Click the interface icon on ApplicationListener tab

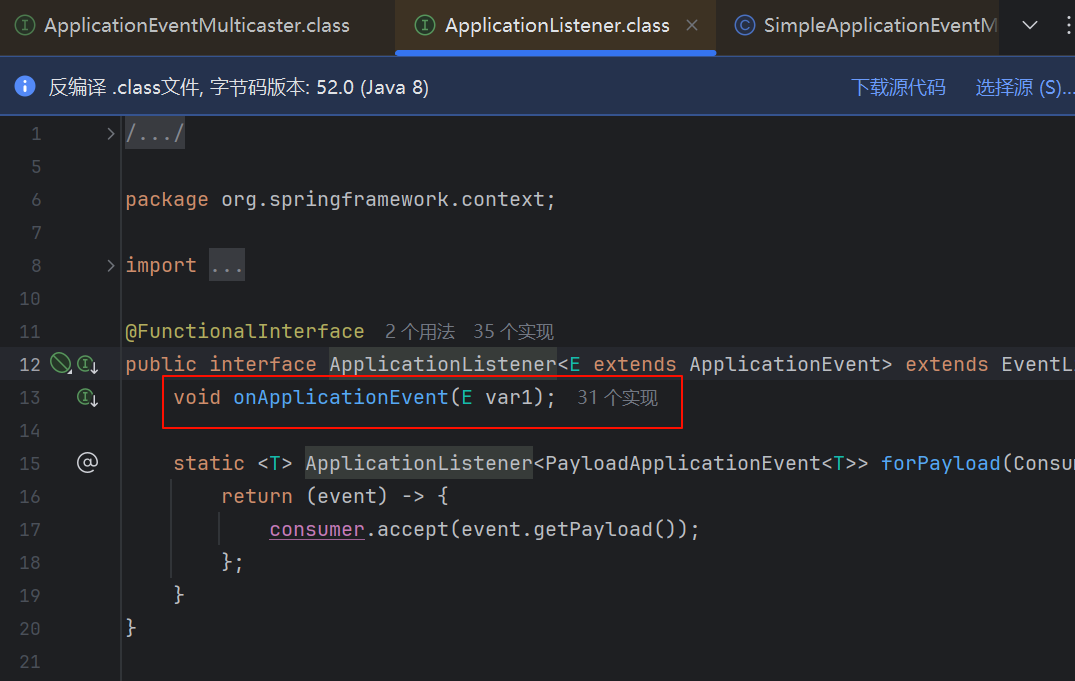click(425, 26)
